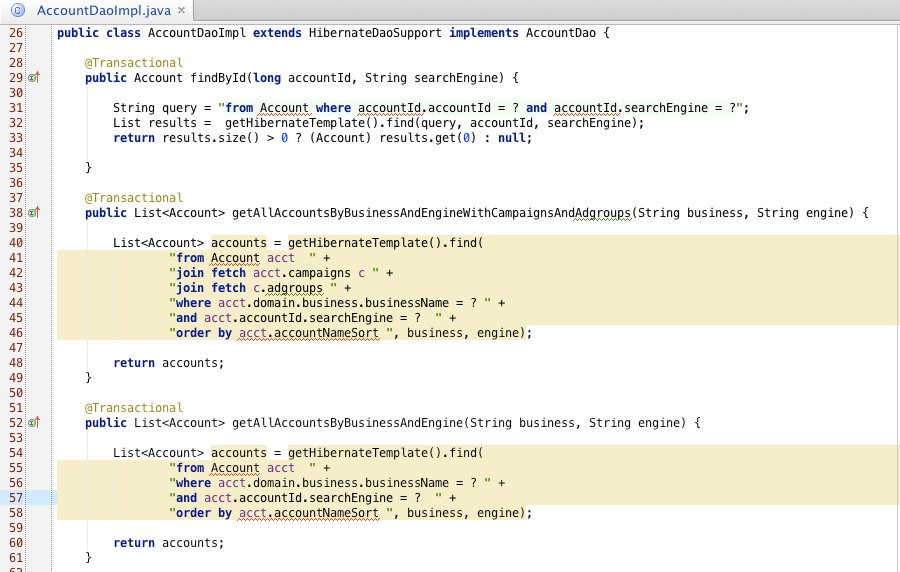Screen dimensions: 900x572
Task: Click the implements gutter icon on line 52
Action: pyautogui.click(x=34, y=422)
